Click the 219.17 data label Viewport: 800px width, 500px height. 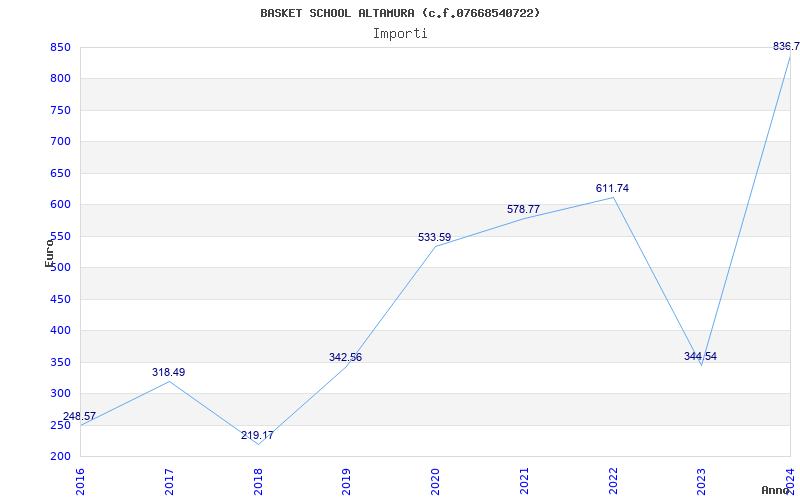coord(257,435)
